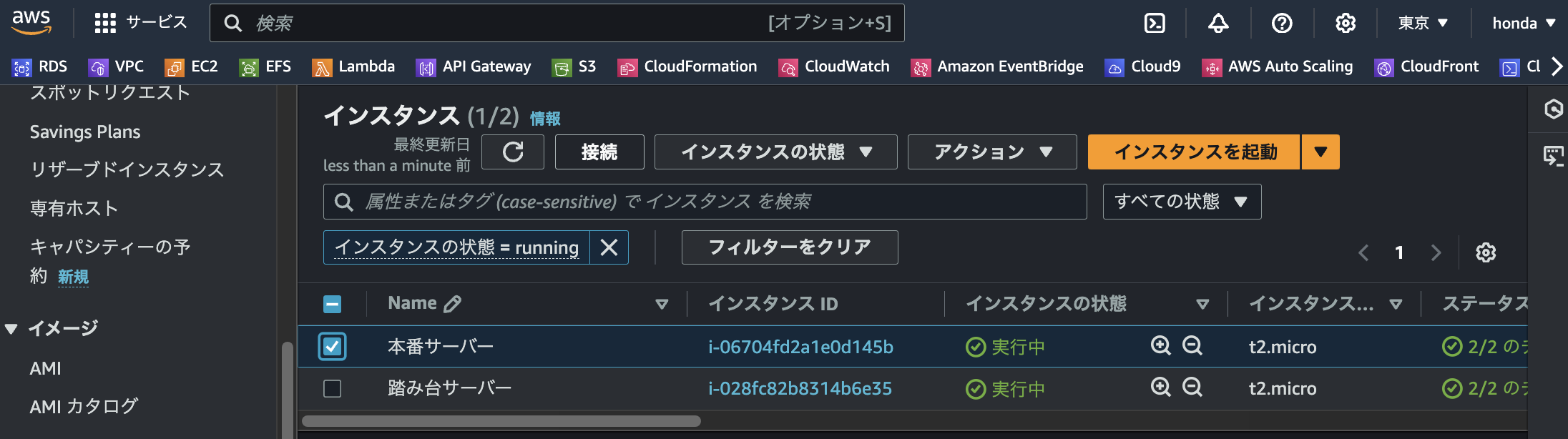Open the API Gateway service shortcut
The height and width of the screenshot is (439, 1568).
(x=474, y=66)
